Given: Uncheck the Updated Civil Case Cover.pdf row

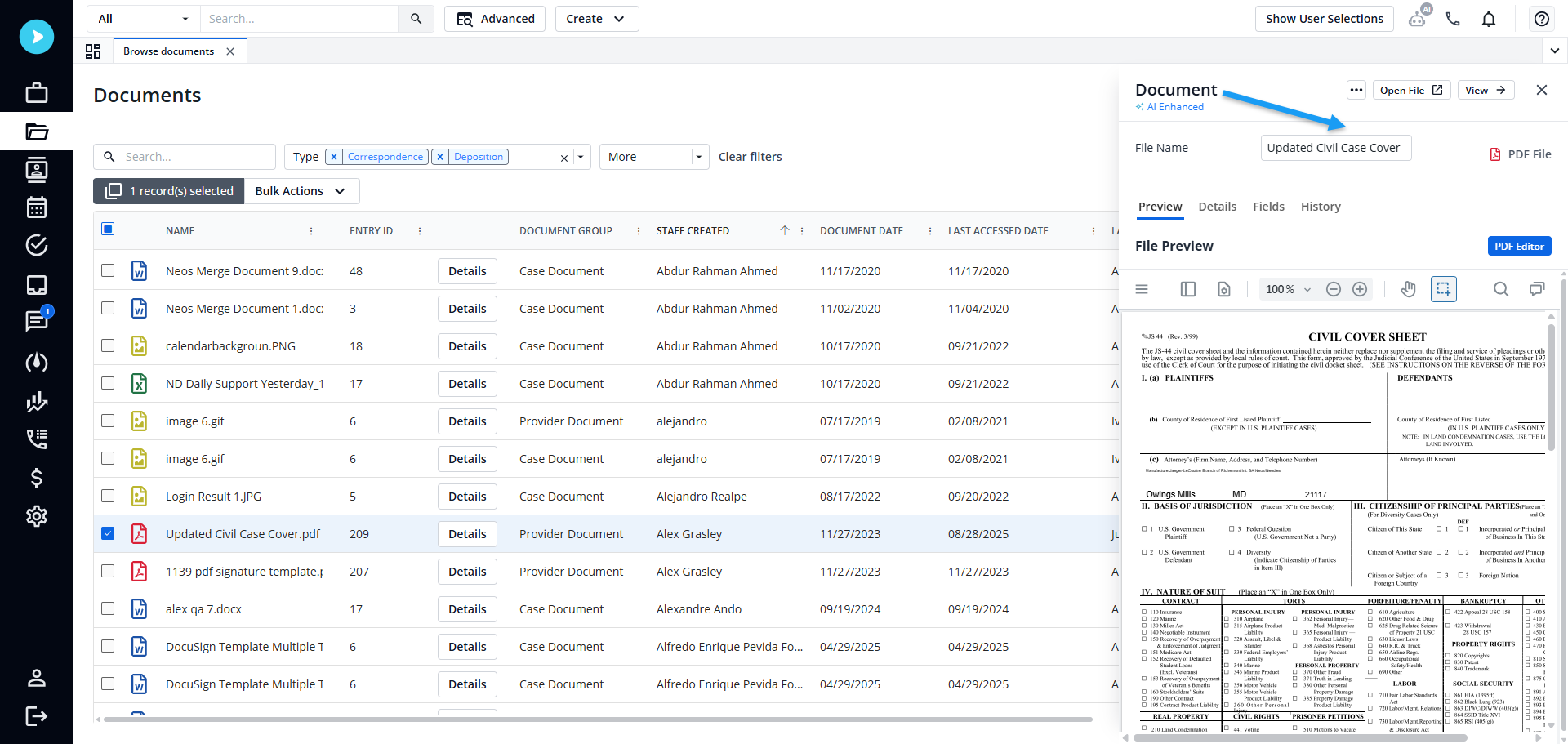Looking at the screenshot, I should click(x=108, y=533).
